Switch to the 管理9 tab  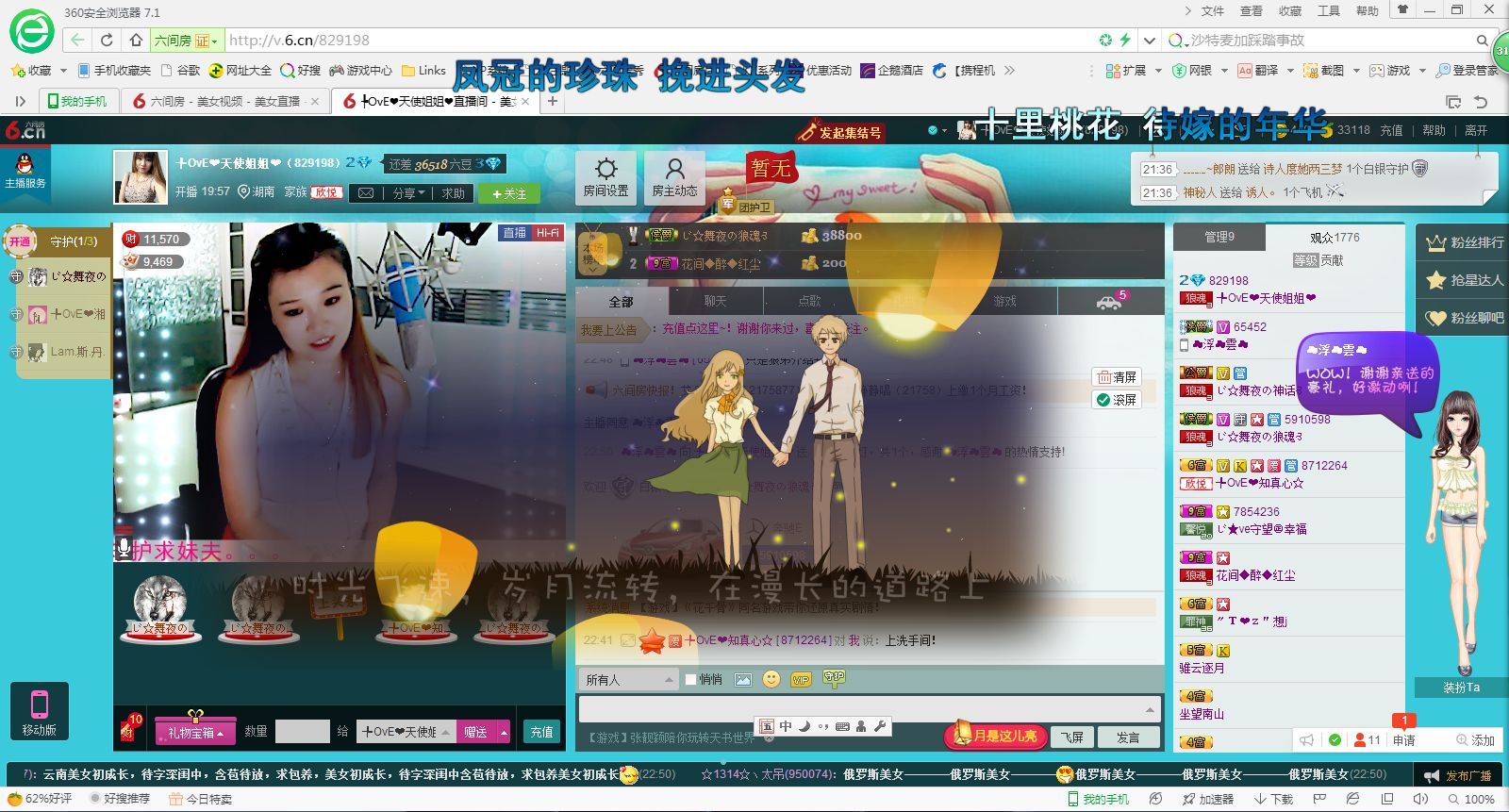coord(1219,237)
